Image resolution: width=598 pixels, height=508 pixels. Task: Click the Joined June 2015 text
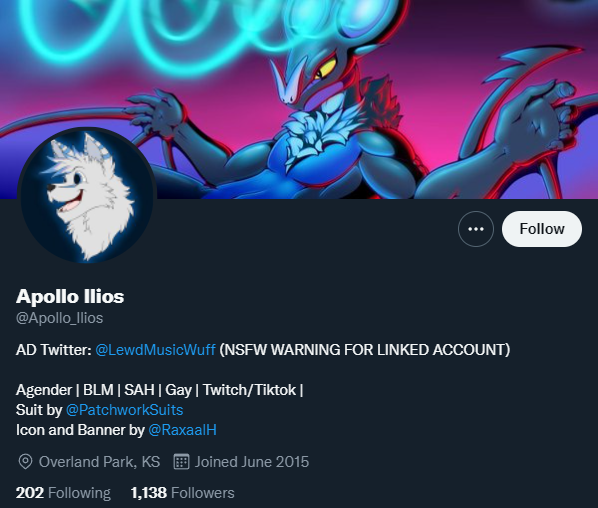[x=252, y=462]
